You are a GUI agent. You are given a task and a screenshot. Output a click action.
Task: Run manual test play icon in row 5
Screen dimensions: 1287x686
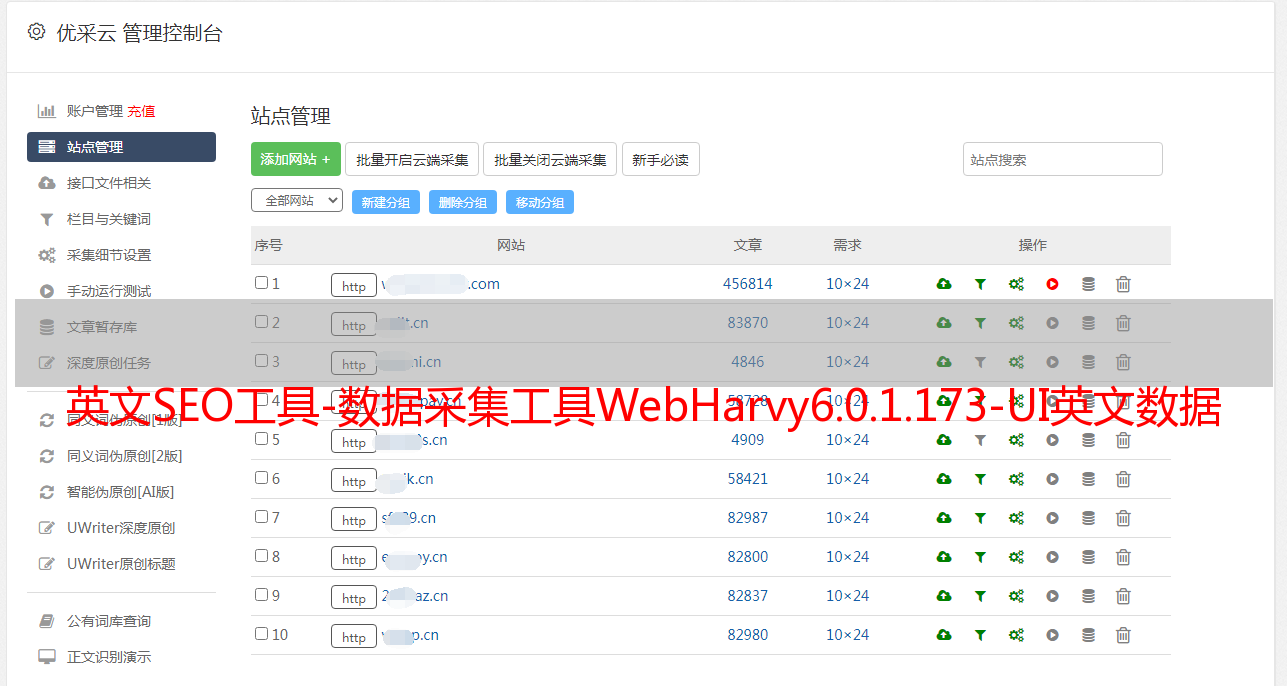pos(1052,440)
